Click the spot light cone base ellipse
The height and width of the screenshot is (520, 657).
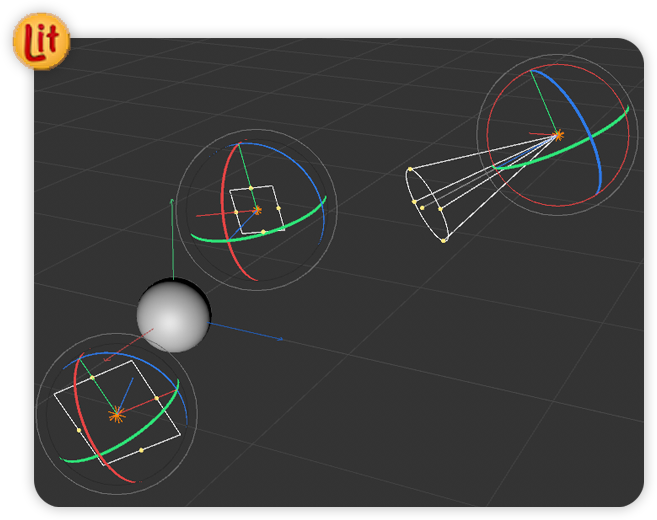(x=427, y=204)
